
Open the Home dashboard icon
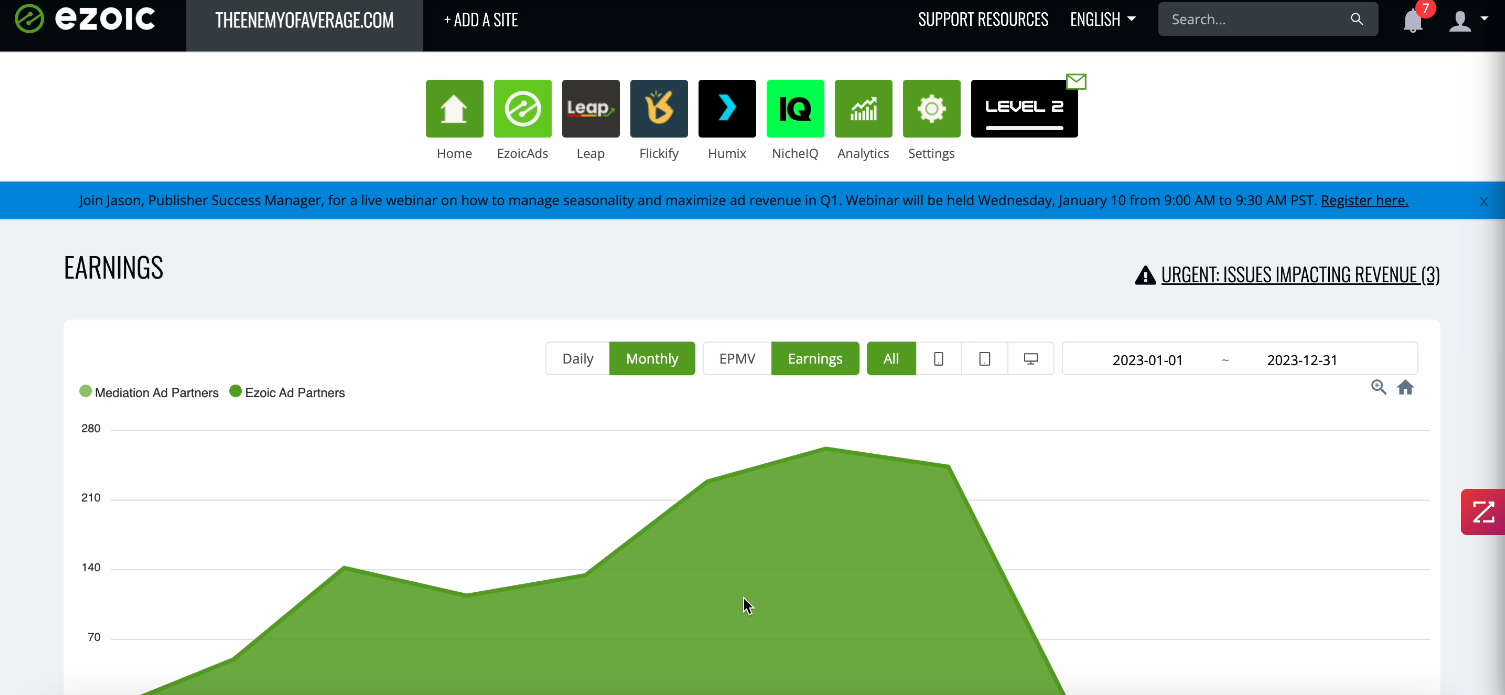click(454, 109)
